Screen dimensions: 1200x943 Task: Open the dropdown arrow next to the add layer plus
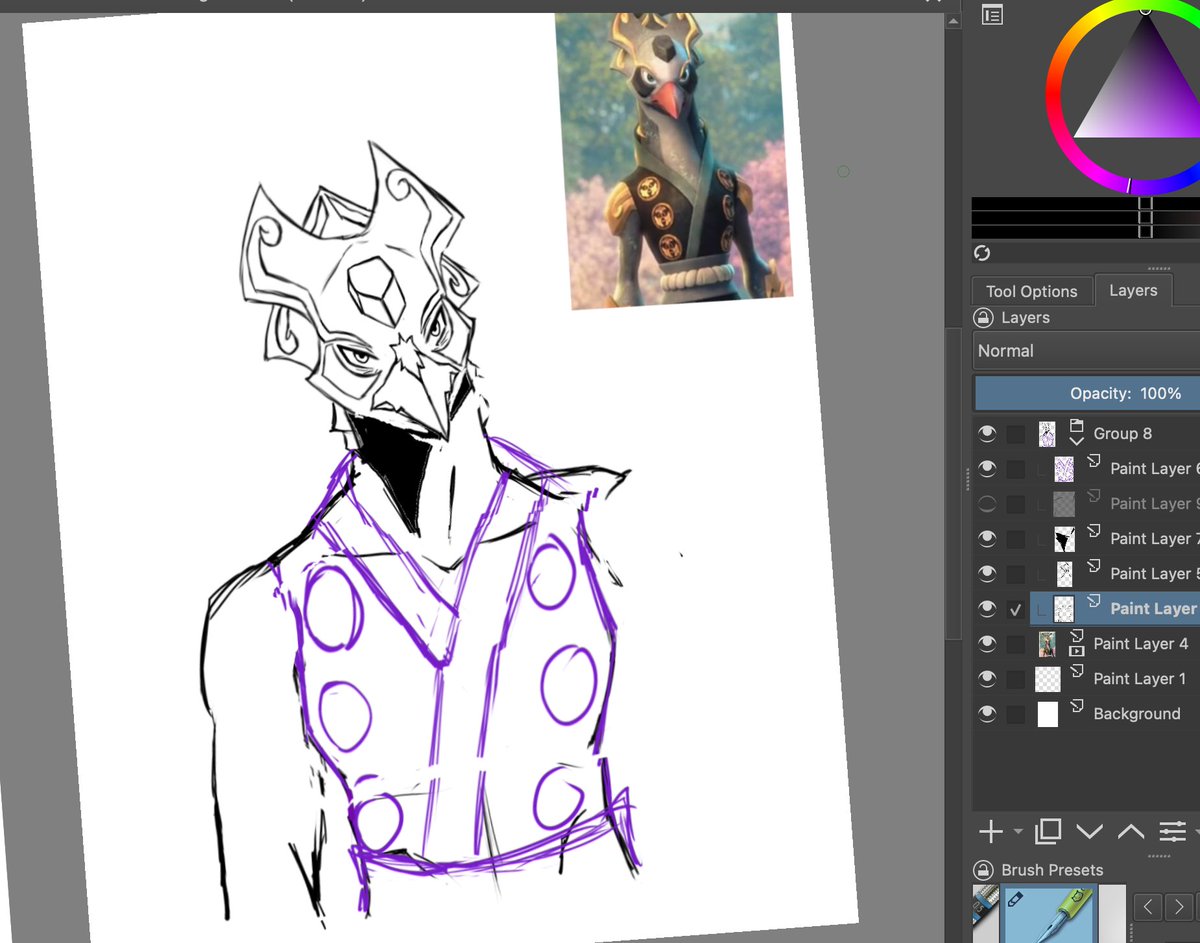click(1018, 832)
